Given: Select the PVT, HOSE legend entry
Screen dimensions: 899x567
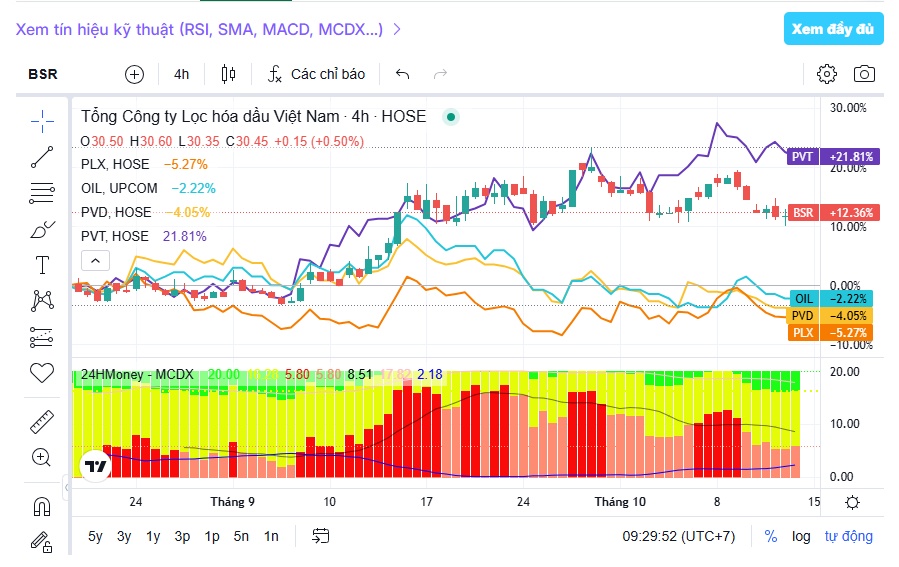Looking at the screenshot, I should point(115,237).
